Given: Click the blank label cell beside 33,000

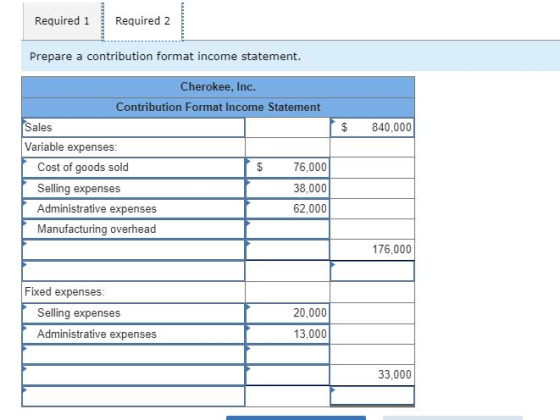Looking at the screenshot, I should coord(134,375).
